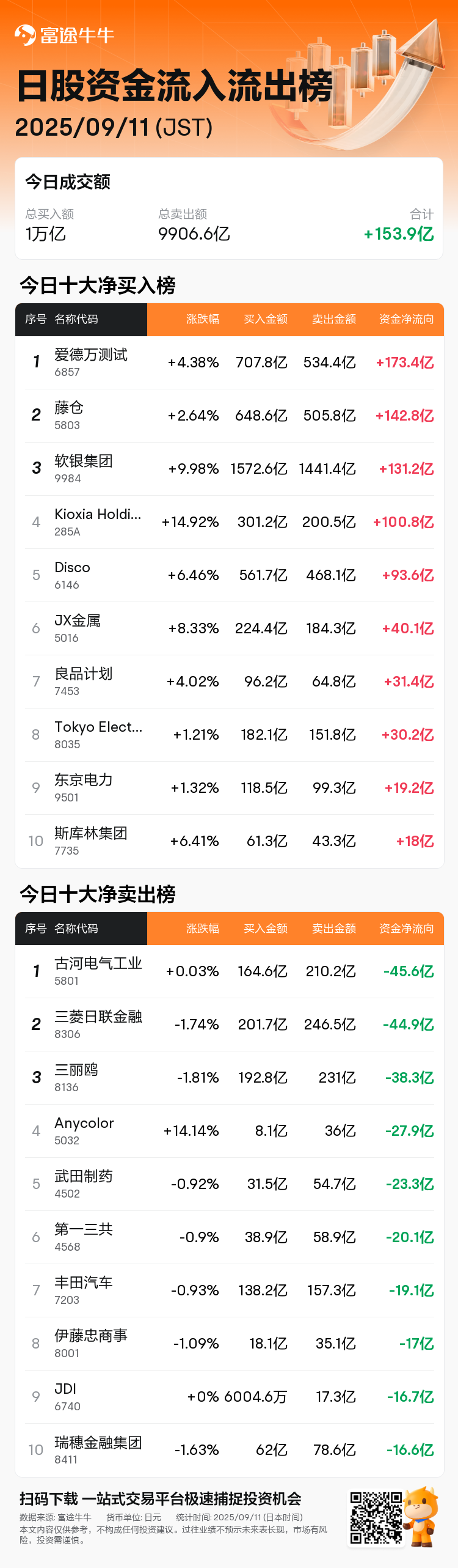Viewport: 458px width, 1568px height.
Task: Click the +173.4亿 net inflow figure
Action: (405, 363)
